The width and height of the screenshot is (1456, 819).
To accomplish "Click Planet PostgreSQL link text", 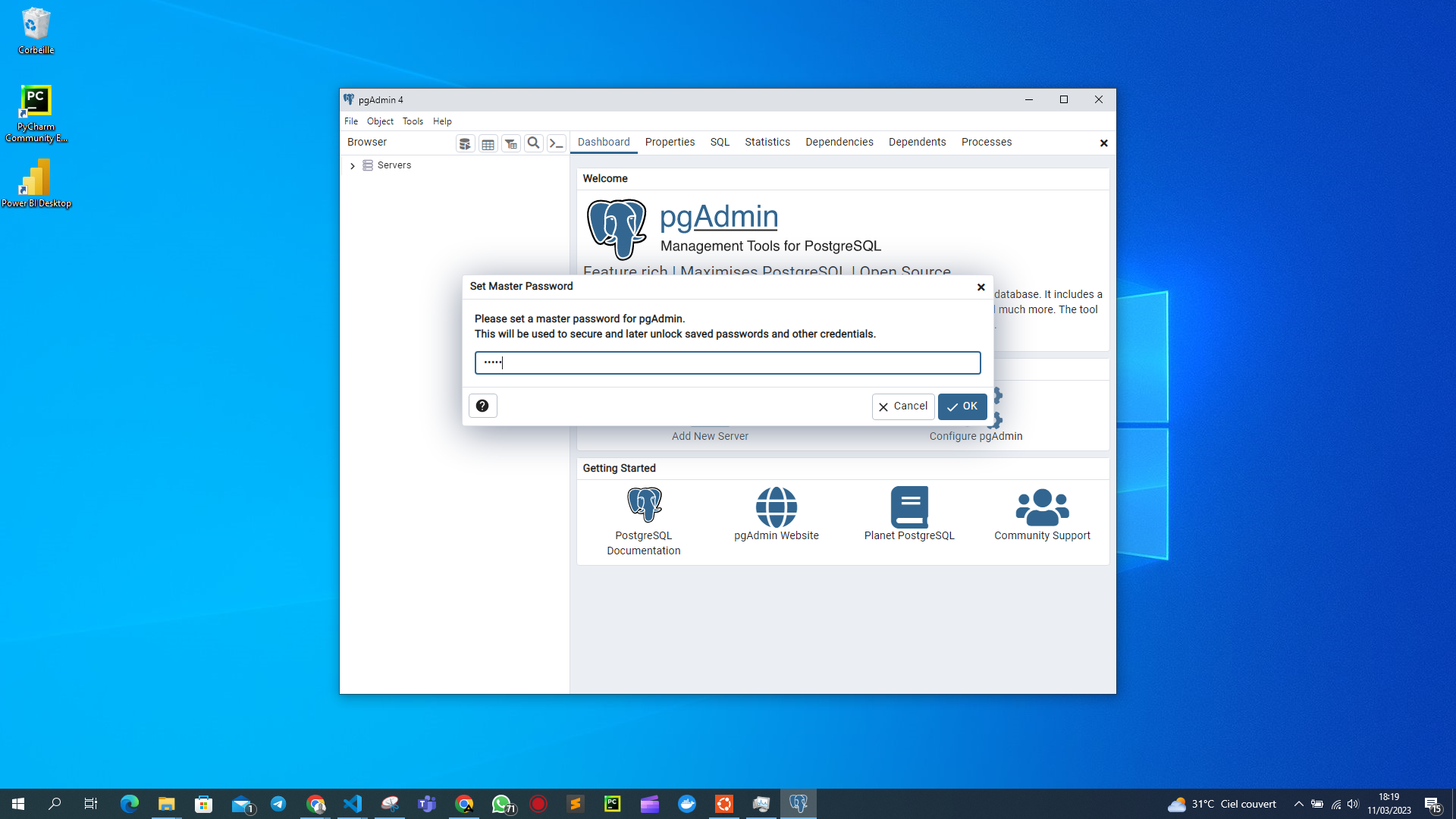I will click(x=909, y=535).
